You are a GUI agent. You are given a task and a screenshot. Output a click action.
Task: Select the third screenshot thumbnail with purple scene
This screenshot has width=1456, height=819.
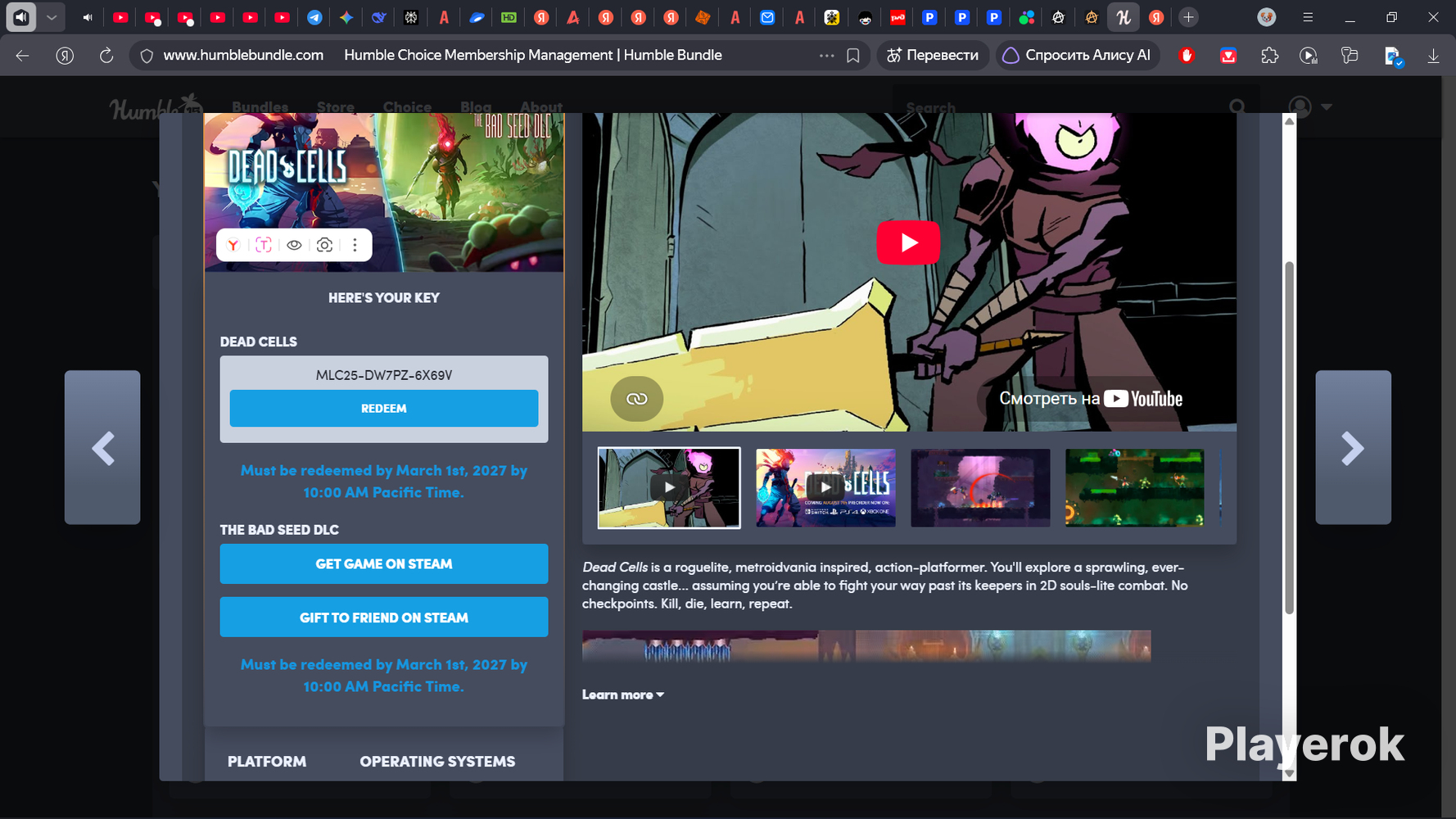pyautogui.click(x=980, y=488)
